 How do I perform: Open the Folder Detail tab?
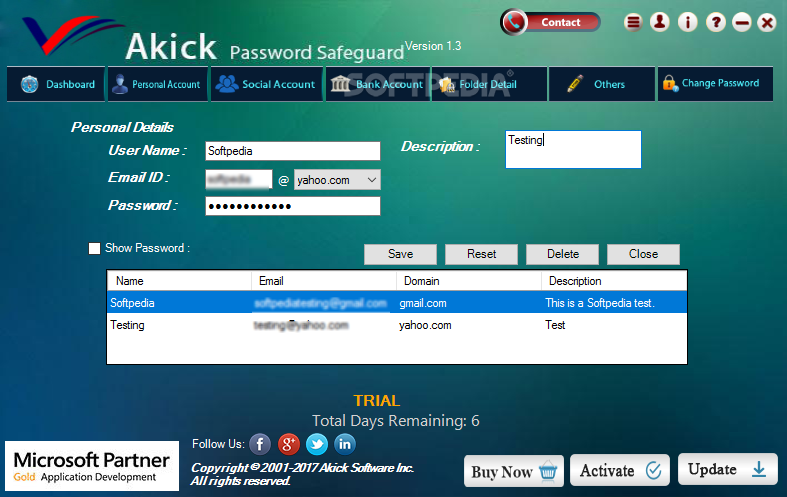click(489, 84)
